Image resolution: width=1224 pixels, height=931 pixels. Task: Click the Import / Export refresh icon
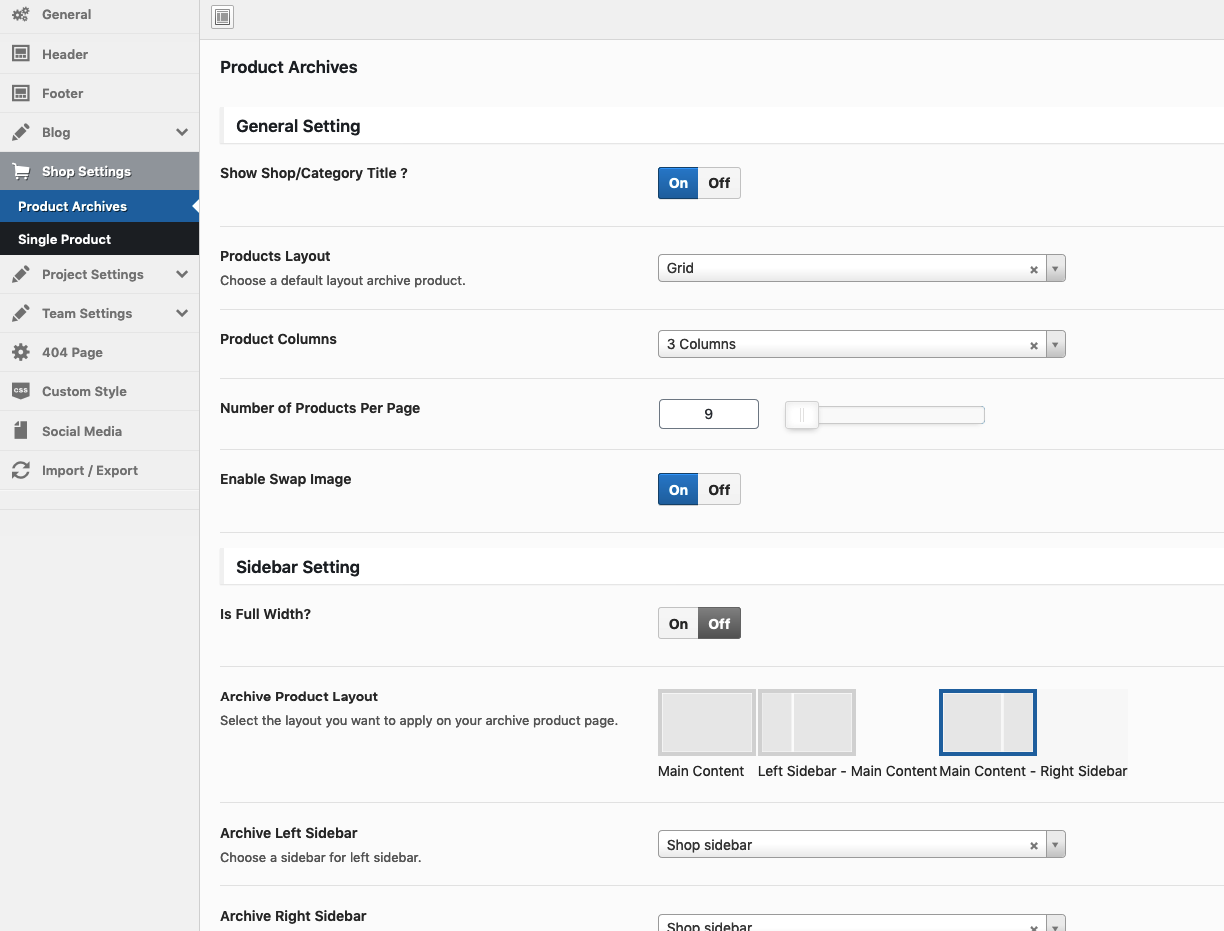tap(20, 470)
